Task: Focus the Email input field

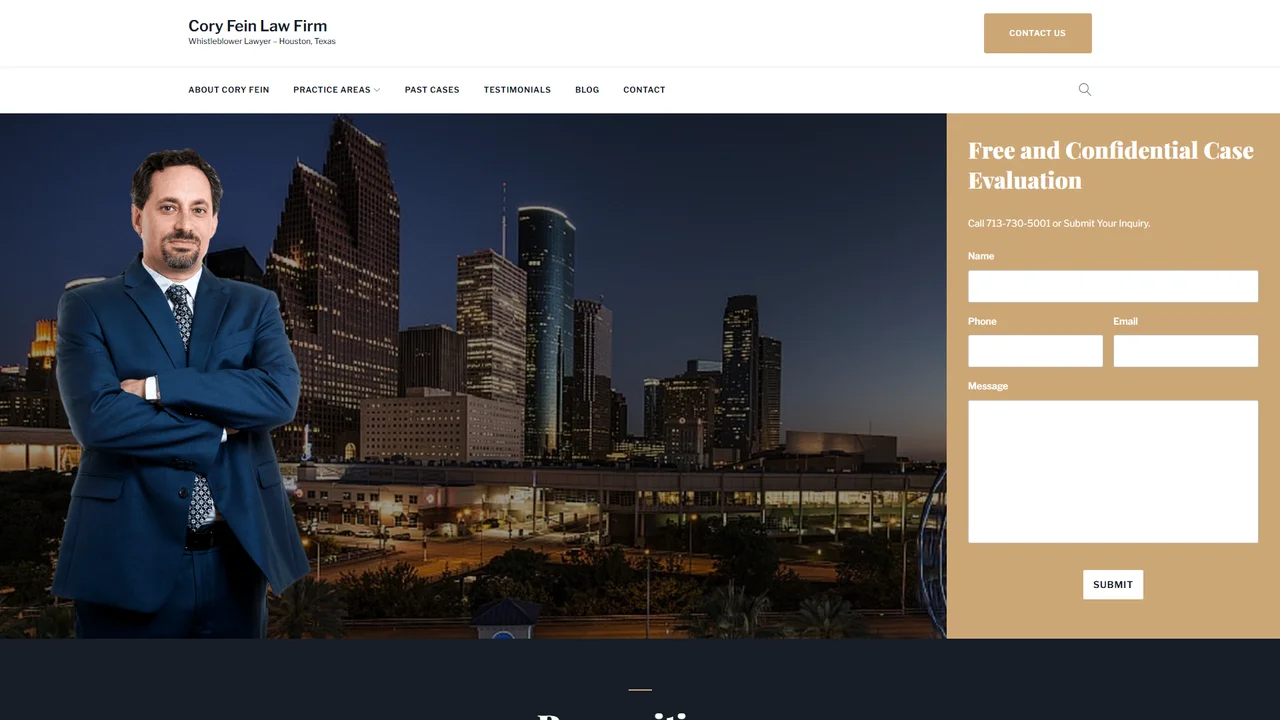Action: [1186, 351]
